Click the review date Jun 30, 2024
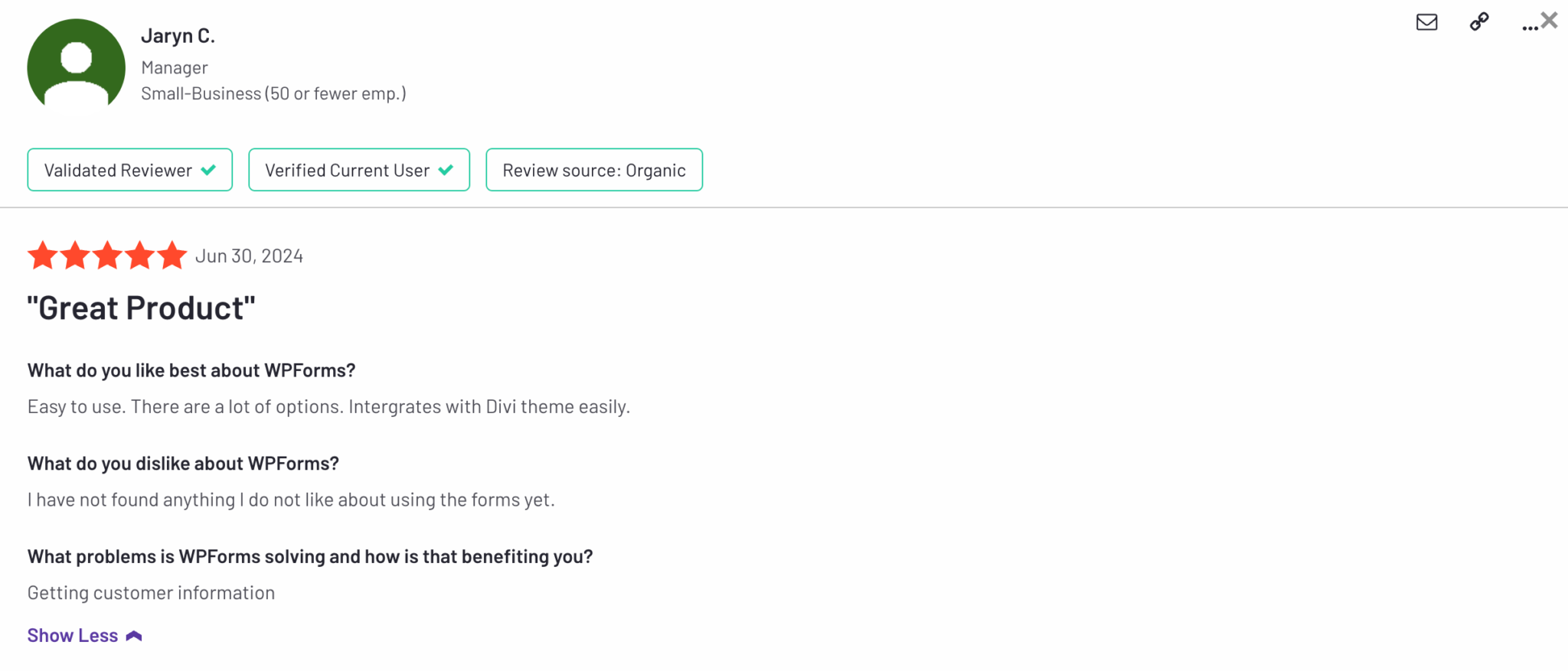 pos(249,255)
